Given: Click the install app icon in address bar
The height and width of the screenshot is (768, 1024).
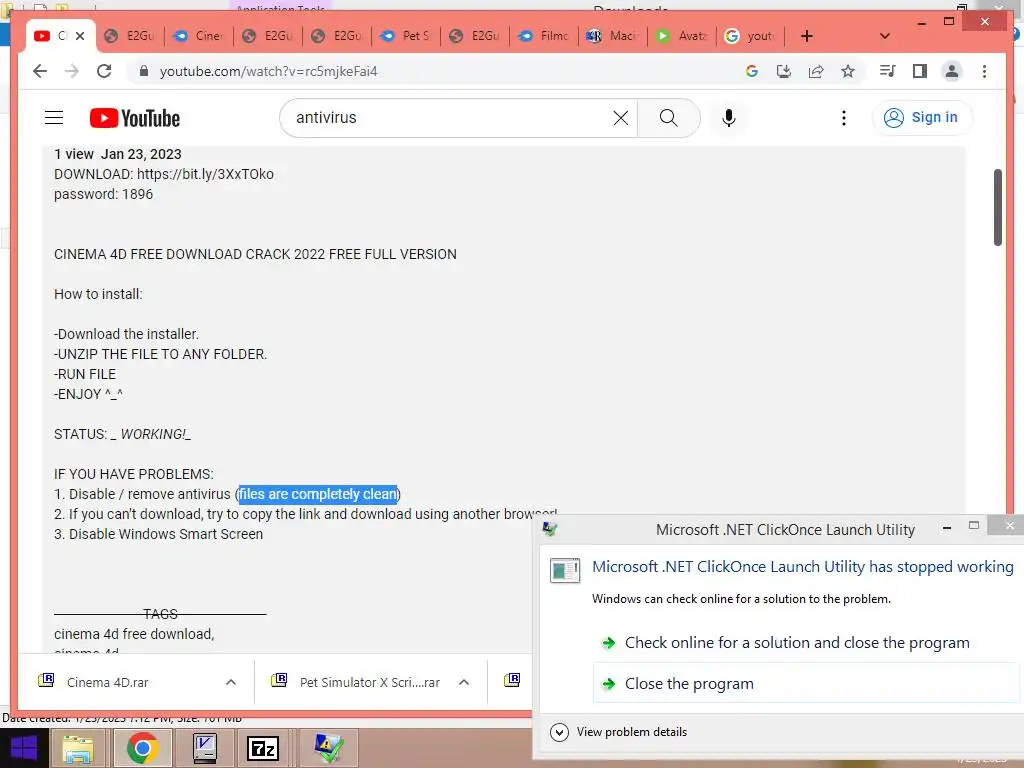Looking at the screenshot, I should click(x=784, y=71).
